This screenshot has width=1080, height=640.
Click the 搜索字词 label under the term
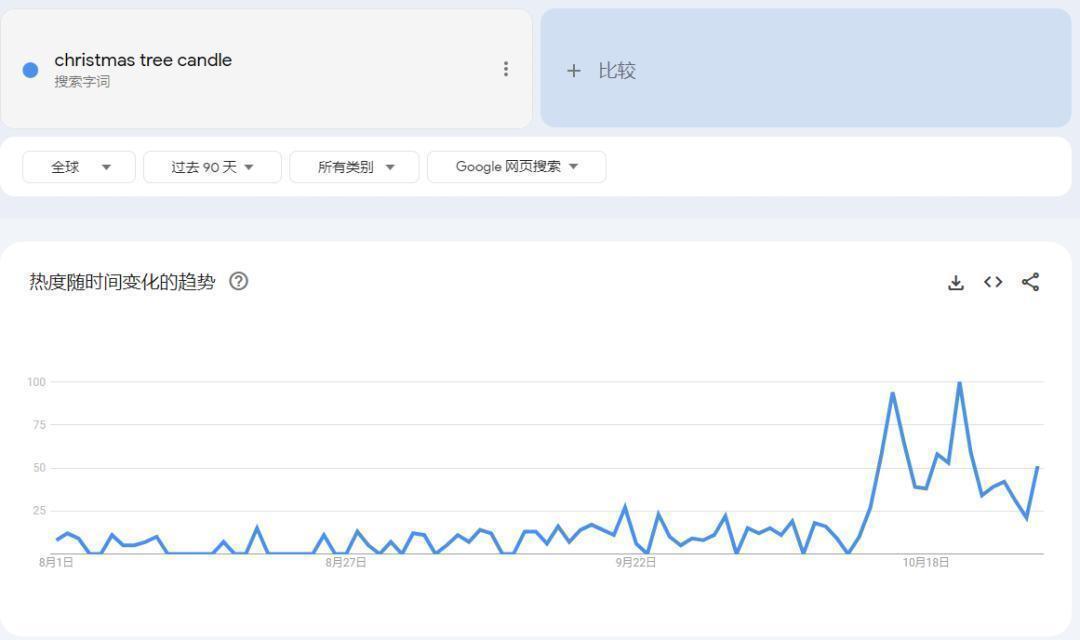[82, 81]
